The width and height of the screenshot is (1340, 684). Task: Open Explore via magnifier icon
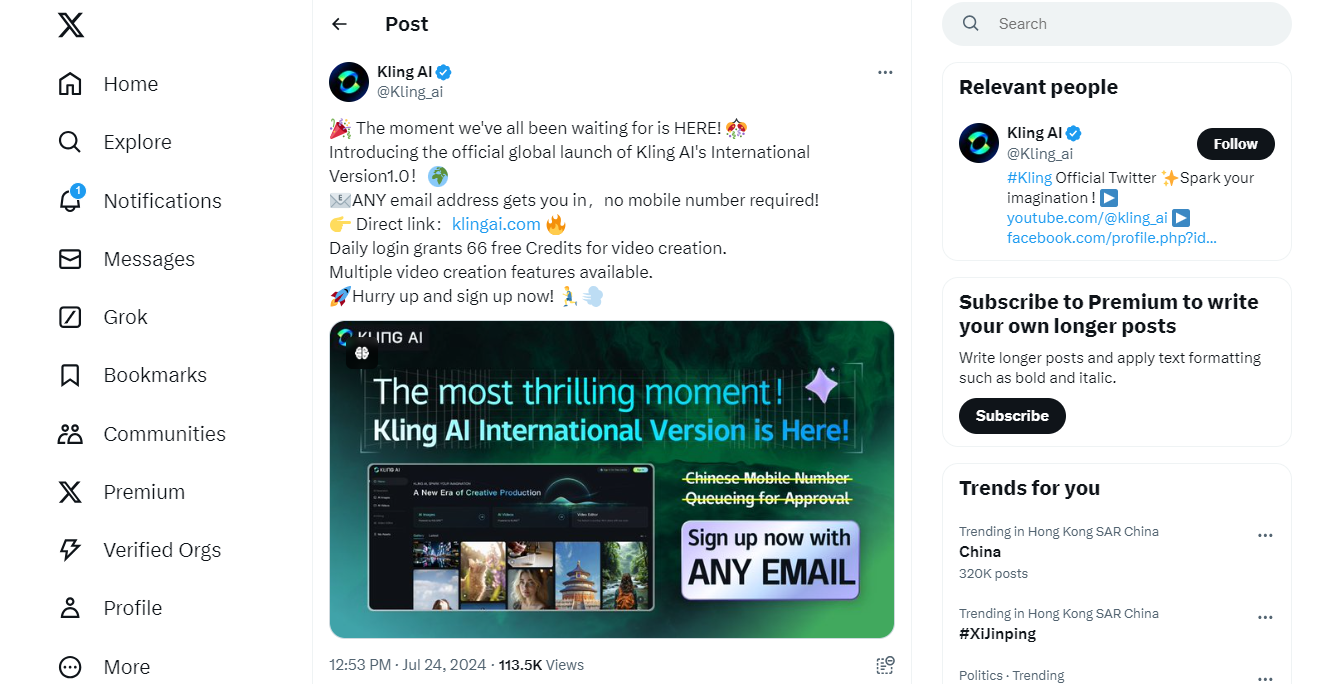point(70,142)
